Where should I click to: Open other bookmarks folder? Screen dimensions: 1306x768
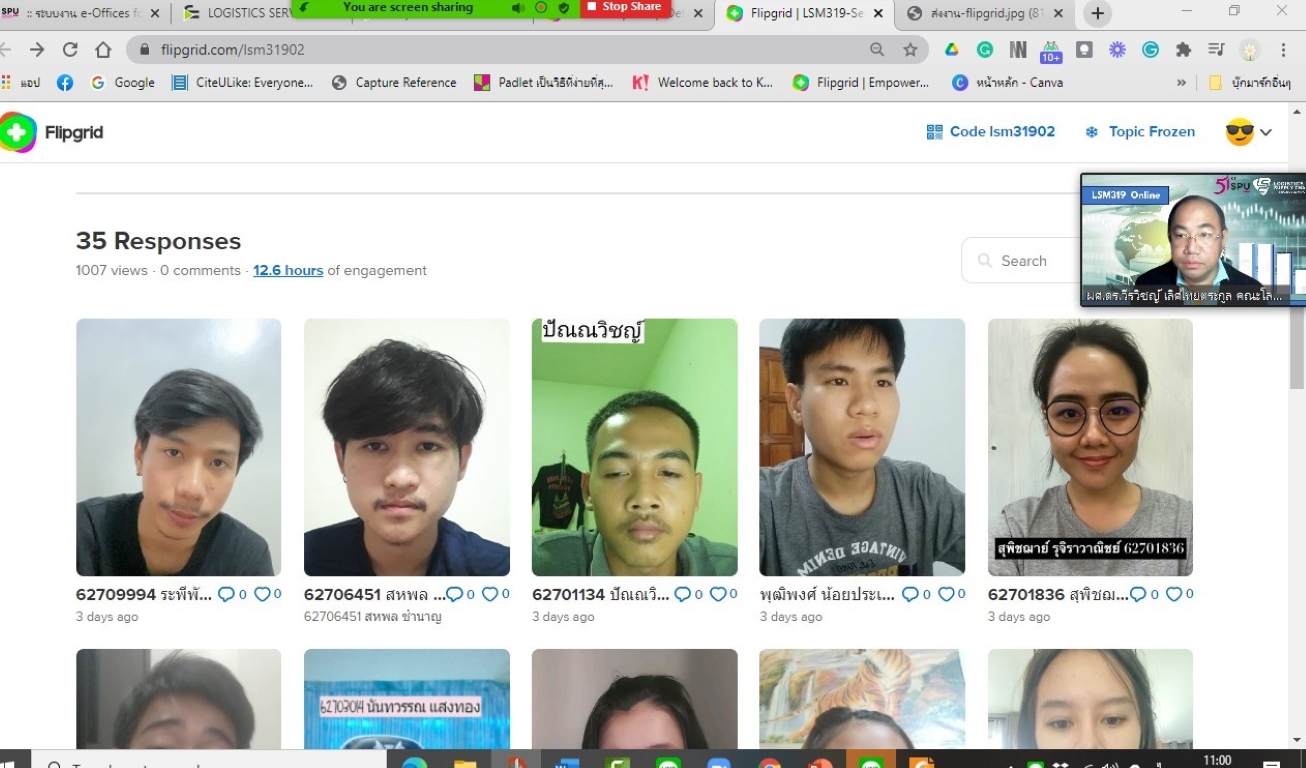tap(1250, 83)
